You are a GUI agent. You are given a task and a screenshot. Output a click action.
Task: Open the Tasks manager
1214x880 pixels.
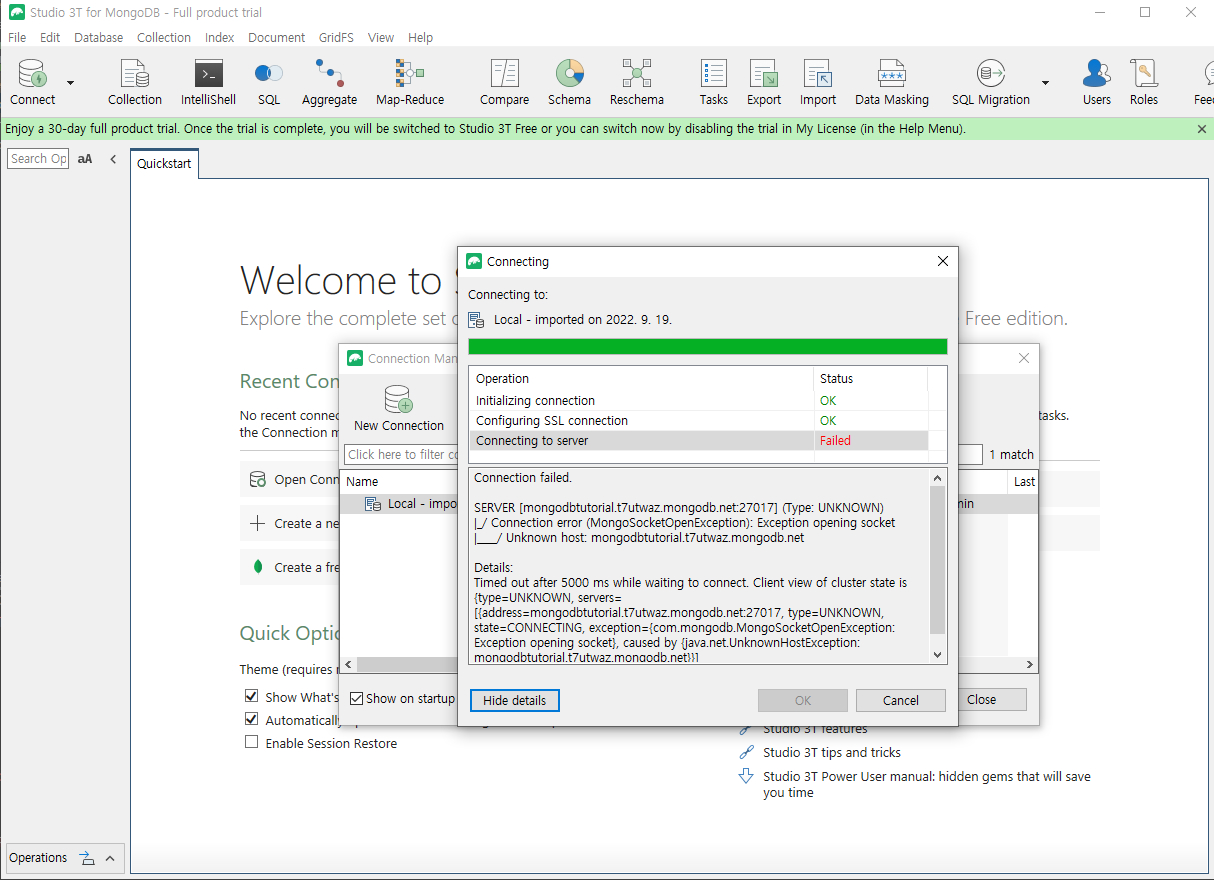click(x=714, y=82)
